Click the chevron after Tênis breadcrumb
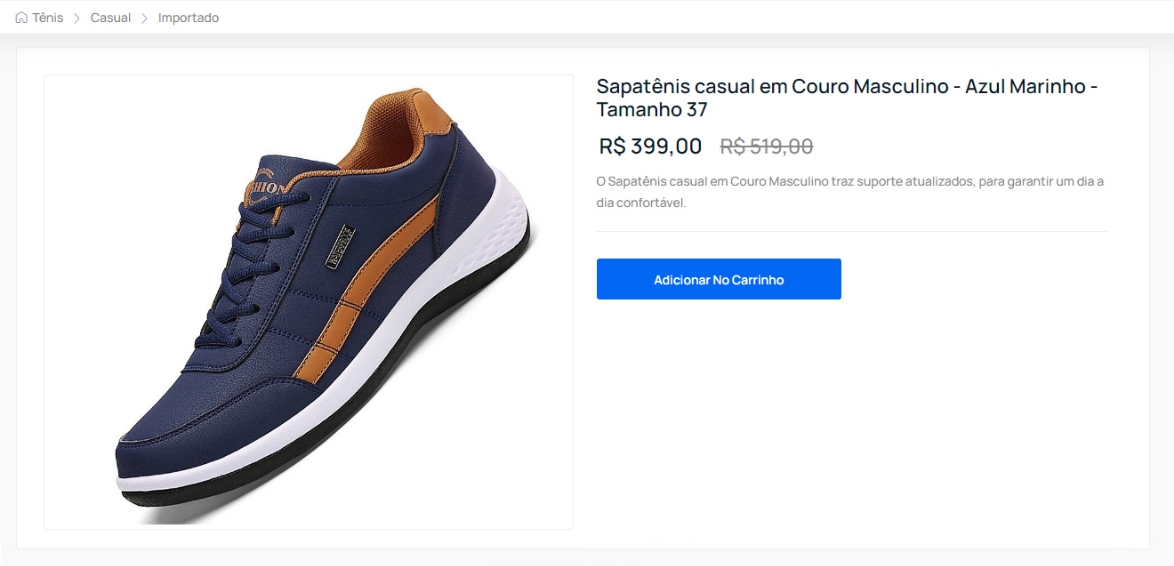The width and height of the screenshot is (1174, 566). pyautogui.click(x=76, y=18)
